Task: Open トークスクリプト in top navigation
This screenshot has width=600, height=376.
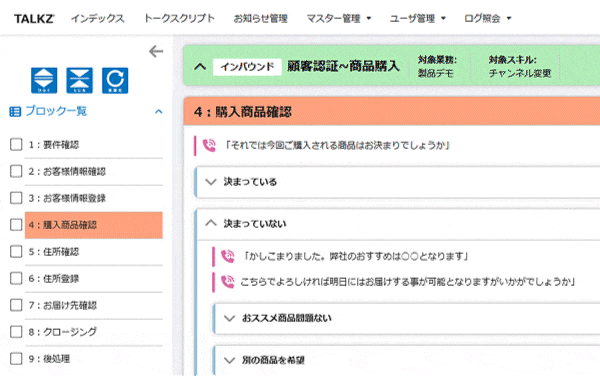Action: coord(179,18)
